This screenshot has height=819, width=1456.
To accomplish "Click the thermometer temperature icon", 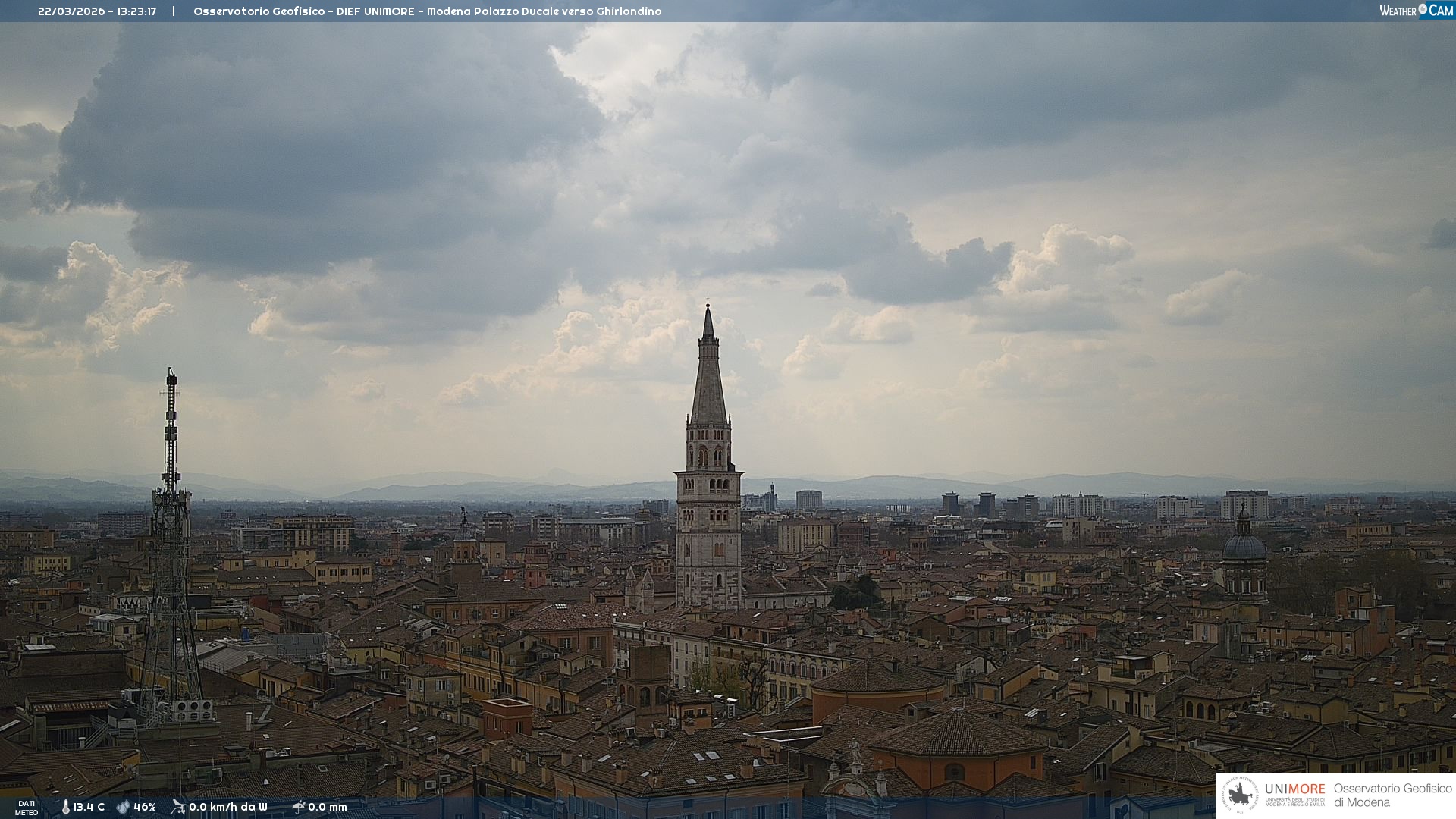I will (x=65, y=807).
